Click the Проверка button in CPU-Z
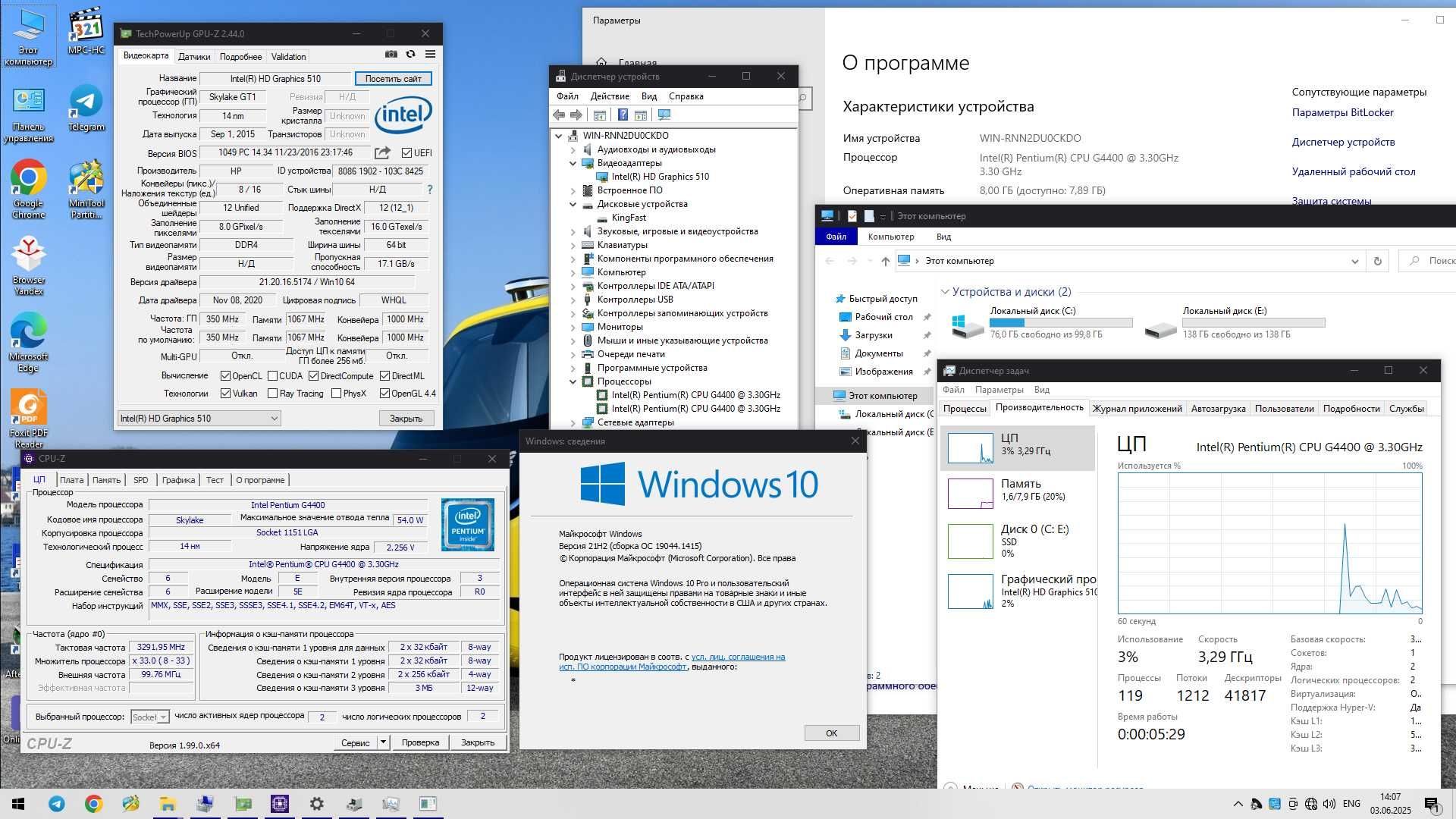Viewport: 1456px width, 819px height. click(x=420, y=742)
